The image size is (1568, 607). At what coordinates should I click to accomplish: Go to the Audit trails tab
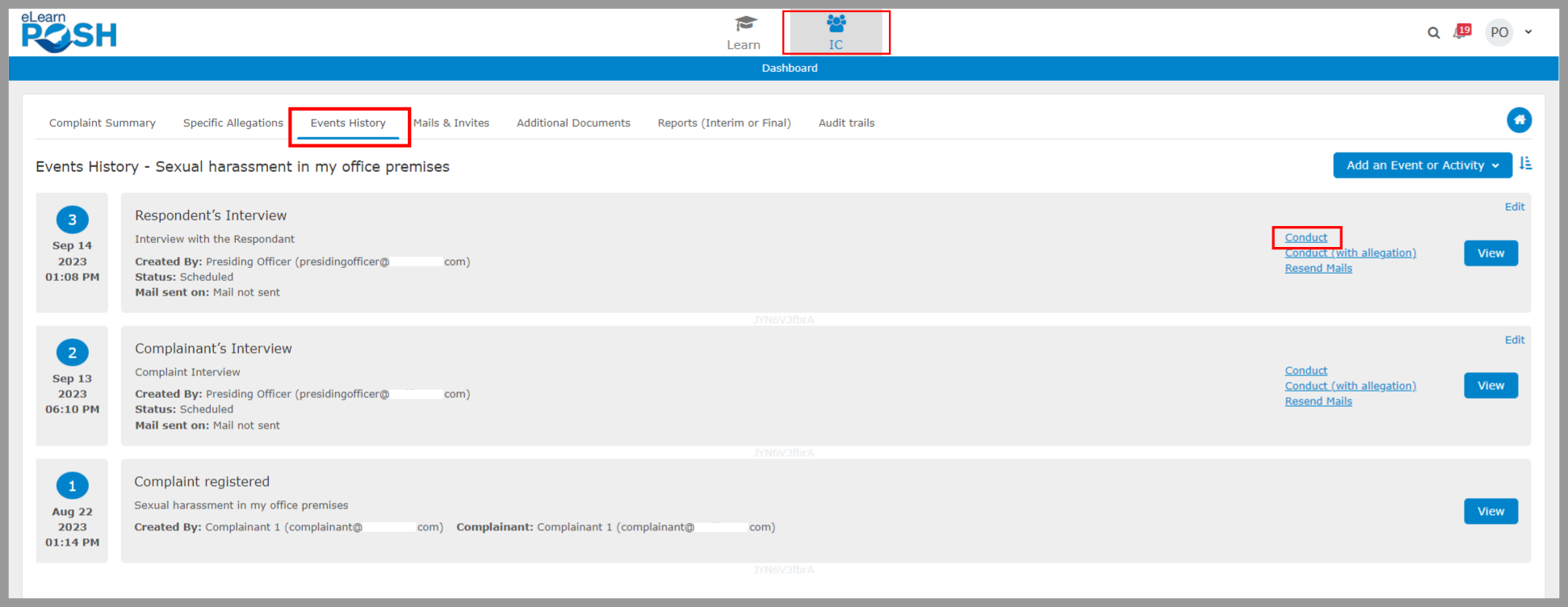[x=846, y=123]
